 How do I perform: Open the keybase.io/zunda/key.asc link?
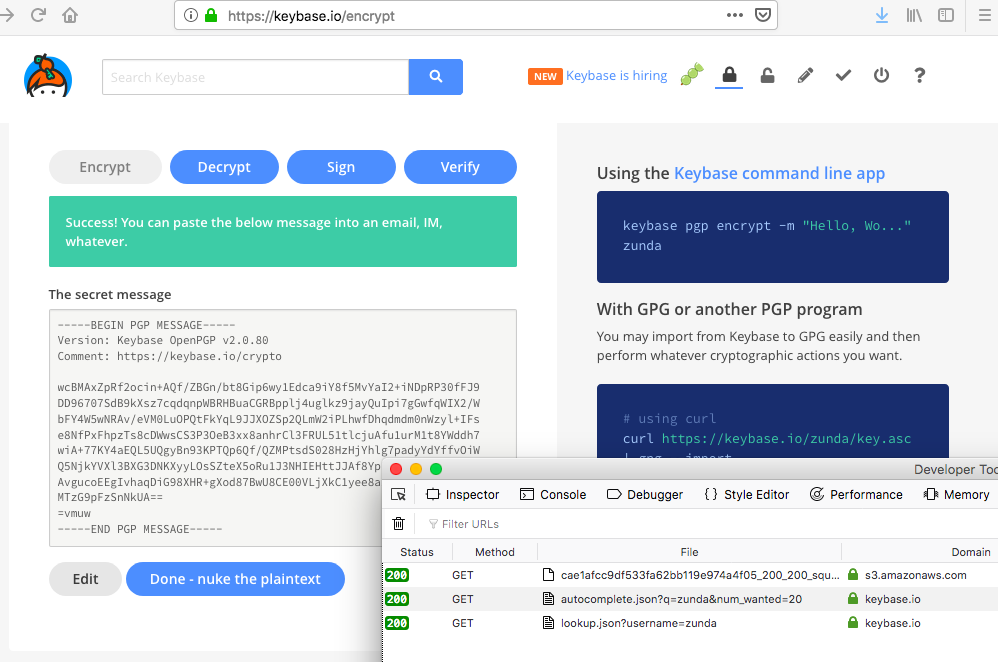[786, 439]
